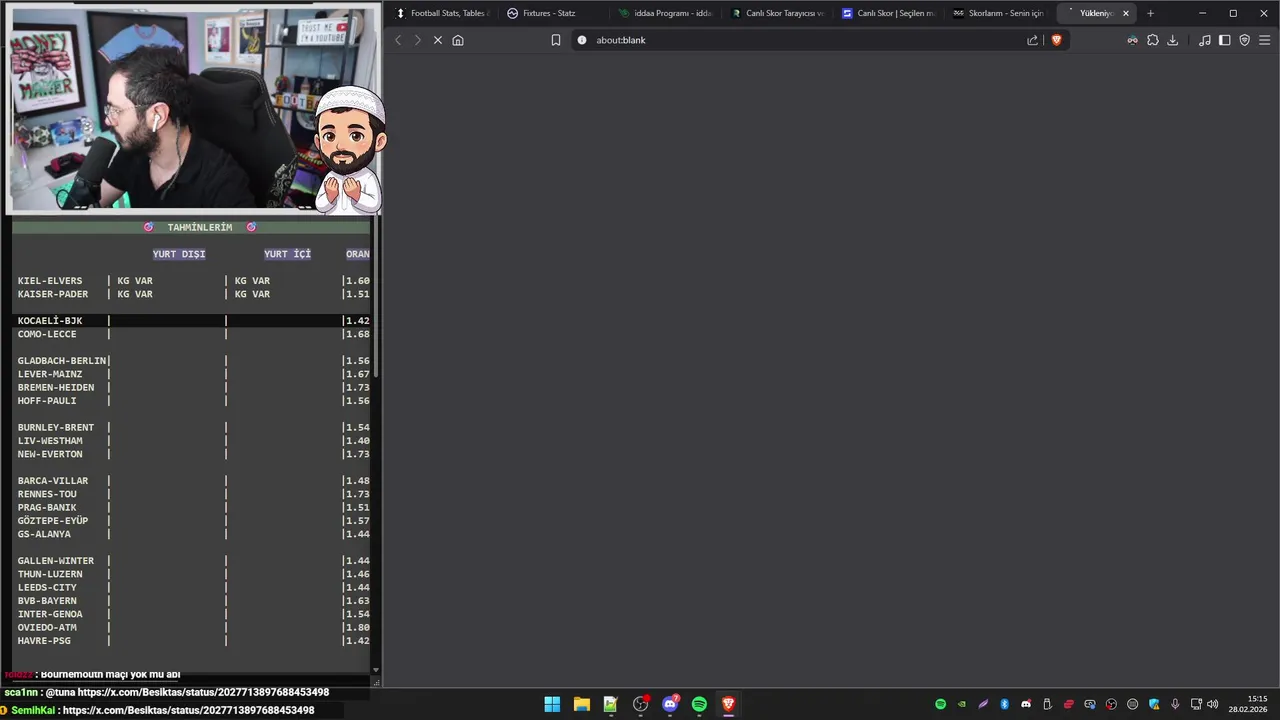
Task: Open a new browser tab
Action: [1150, 13]
